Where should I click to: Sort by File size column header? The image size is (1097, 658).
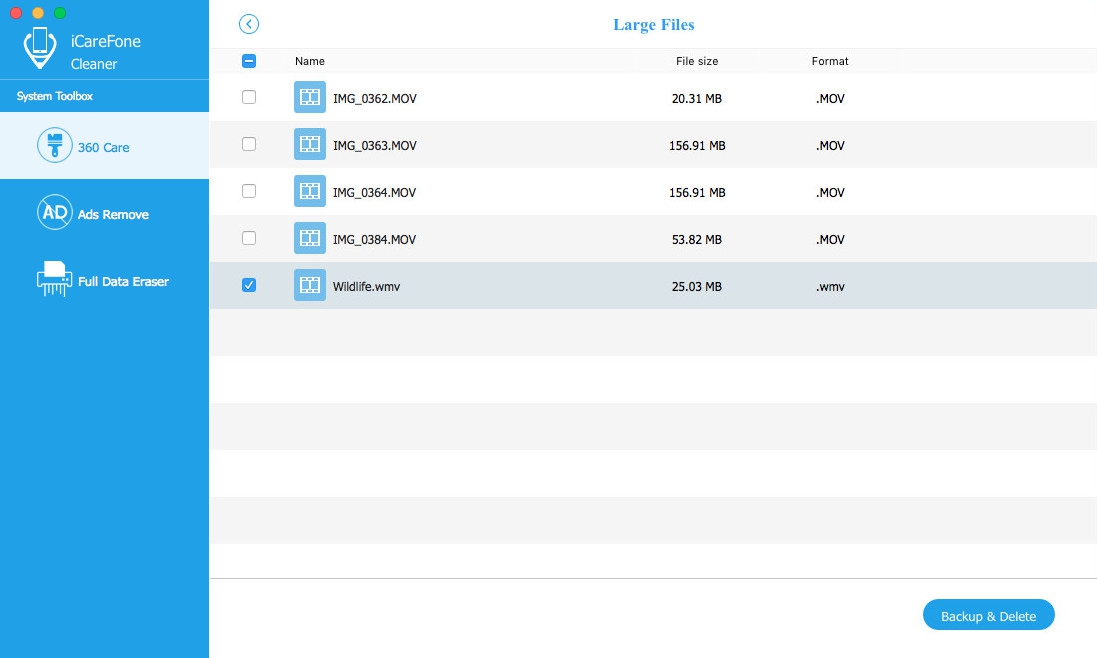pos(697,62)
